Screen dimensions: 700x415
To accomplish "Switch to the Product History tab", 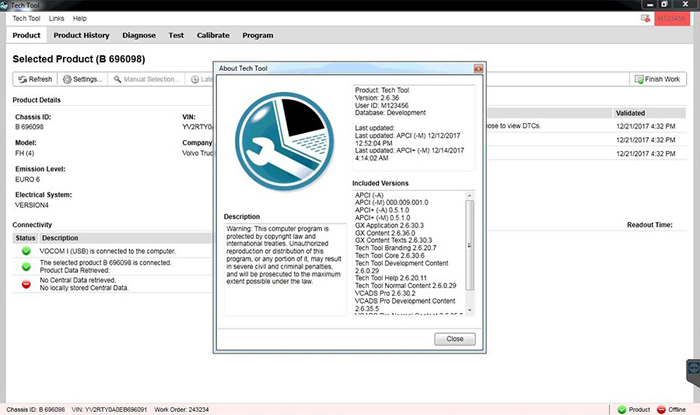I will tap(81, 35).
